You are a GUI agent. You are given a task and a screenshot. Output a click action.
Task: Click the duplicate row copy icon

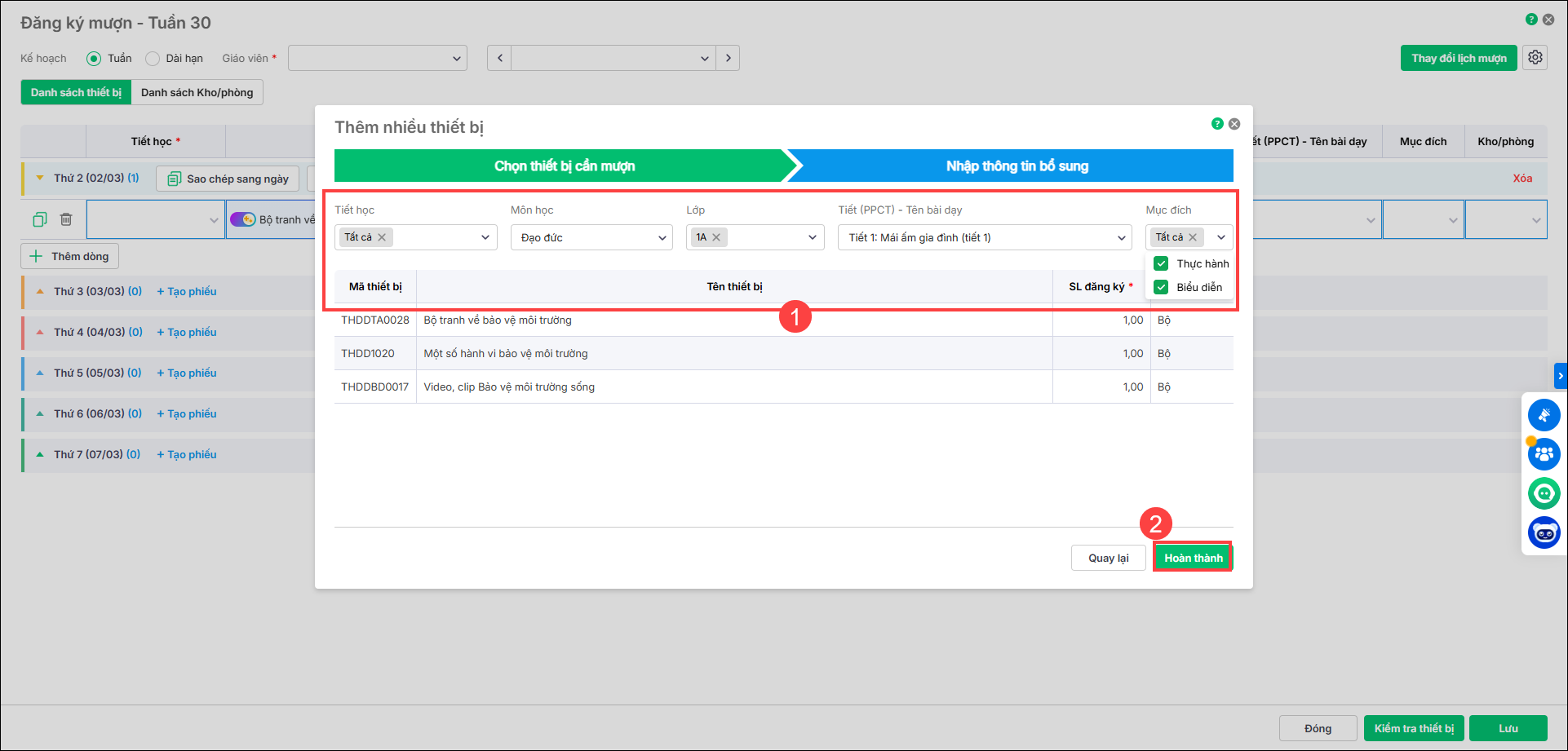pos(40,219)
